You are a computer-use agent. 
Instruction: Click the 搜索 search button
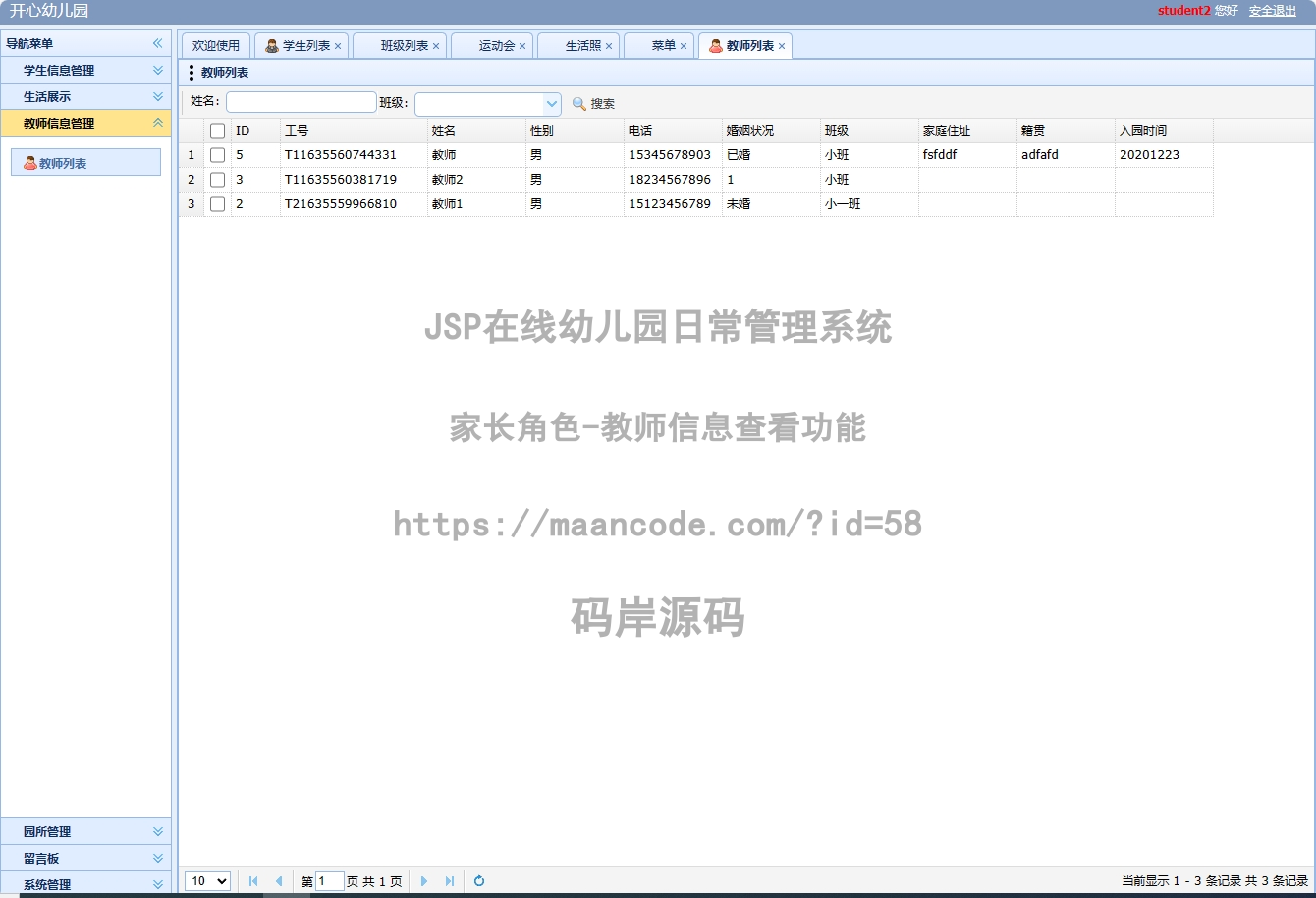(593, 103)
